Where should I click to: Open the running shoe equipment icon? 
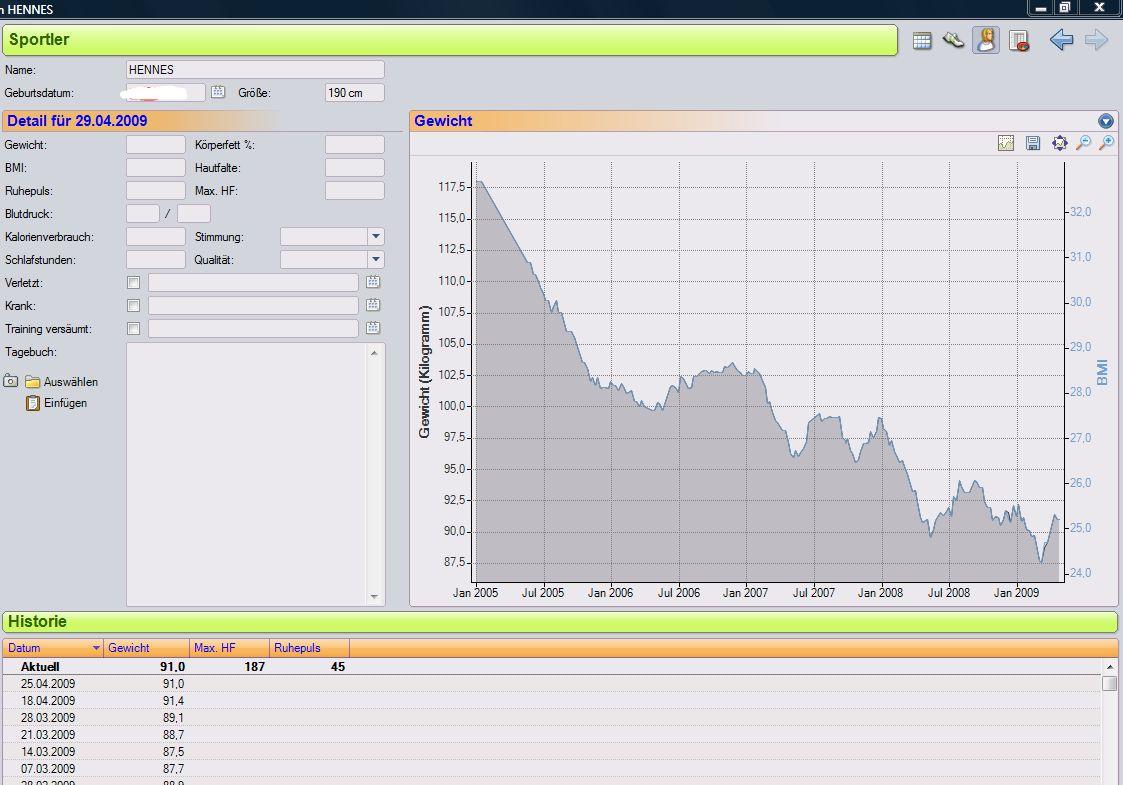click(953, 40)
